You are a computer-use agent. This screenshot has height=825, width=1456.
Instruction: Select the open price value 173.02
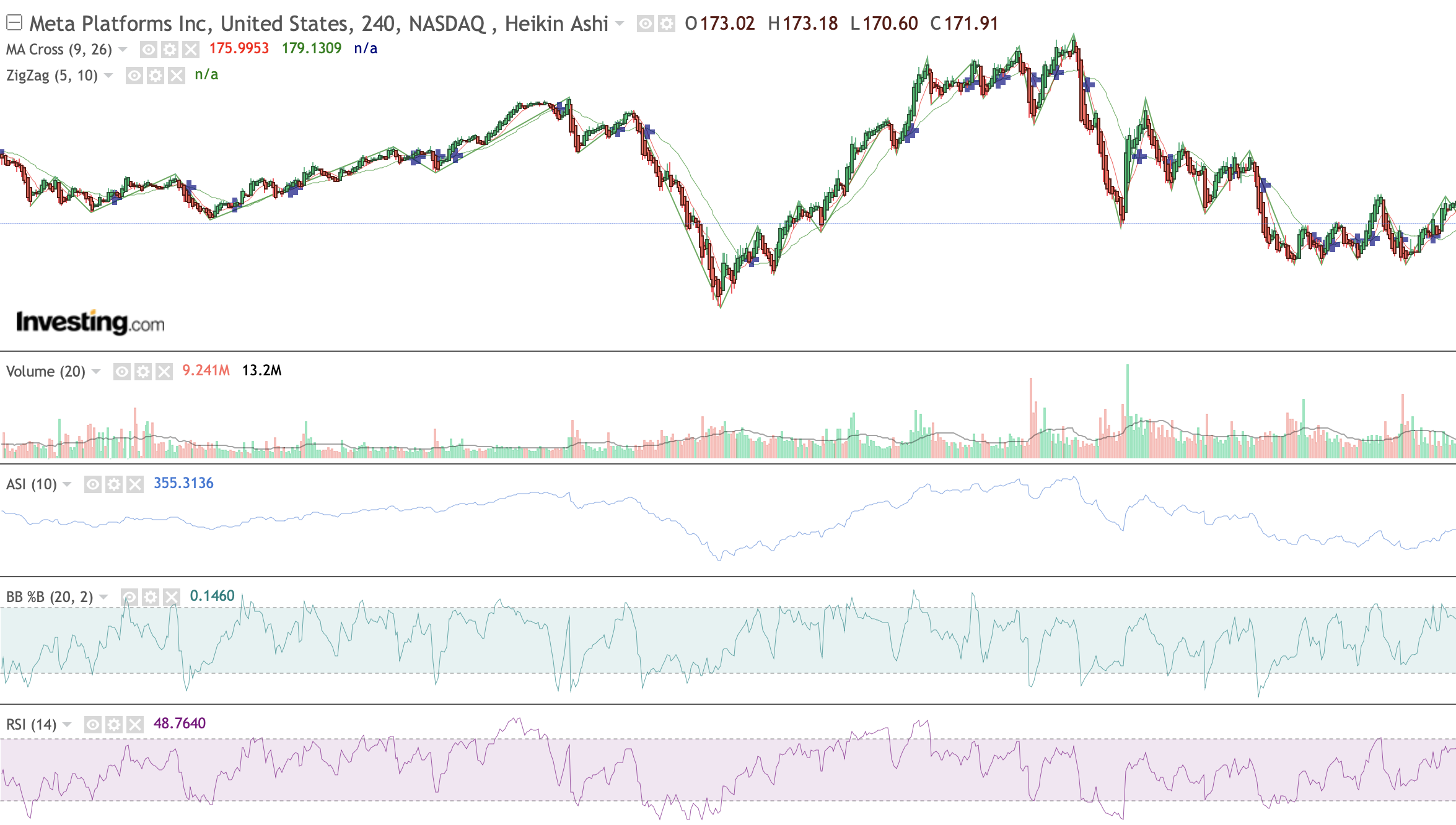(727, 24)
